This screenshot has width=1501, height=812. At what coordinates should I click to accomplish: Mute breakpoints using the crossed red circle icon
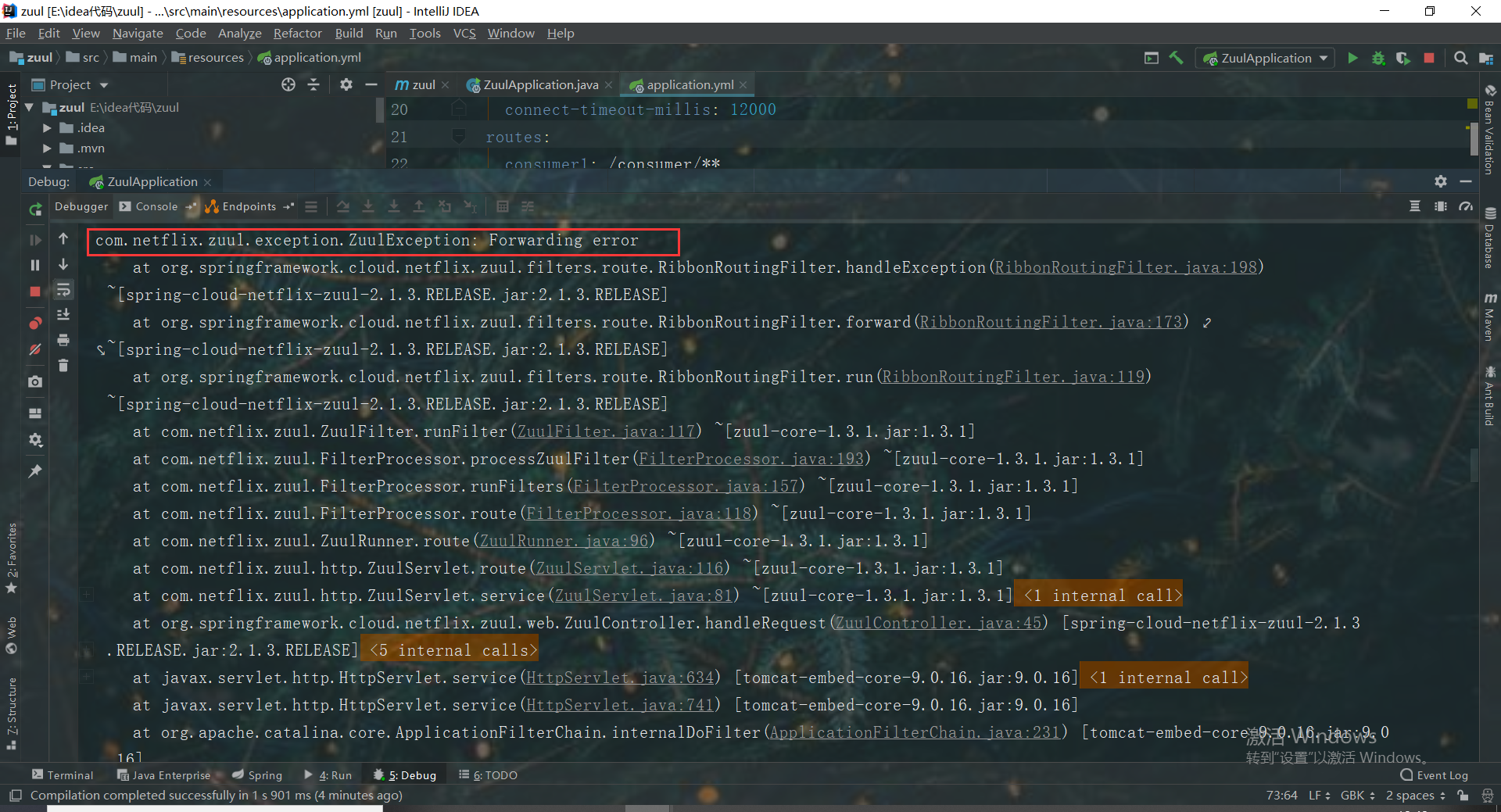click(x=34, y=350)
